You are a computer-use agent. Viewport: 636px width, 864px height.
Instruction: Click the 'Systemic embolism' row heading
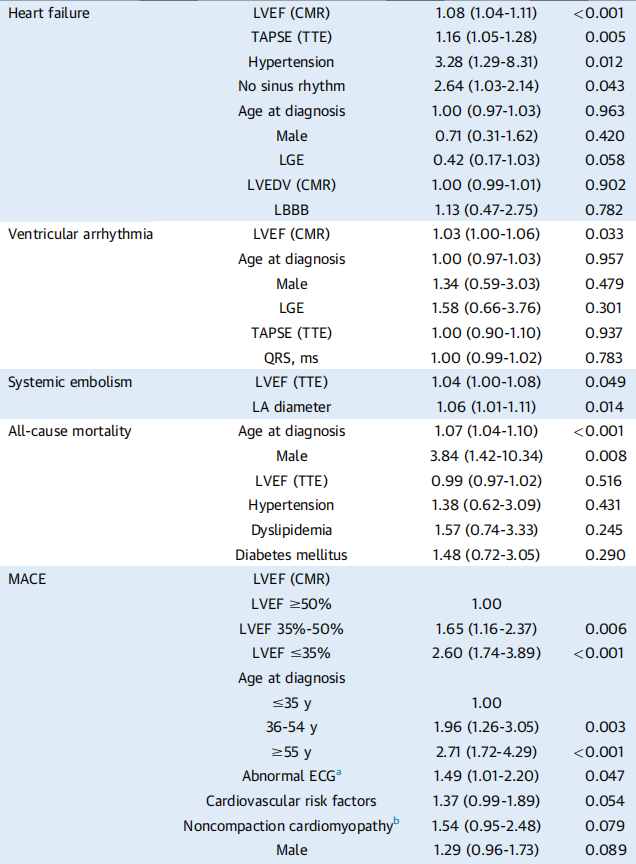pyautogui.click(x=70, y=382)
